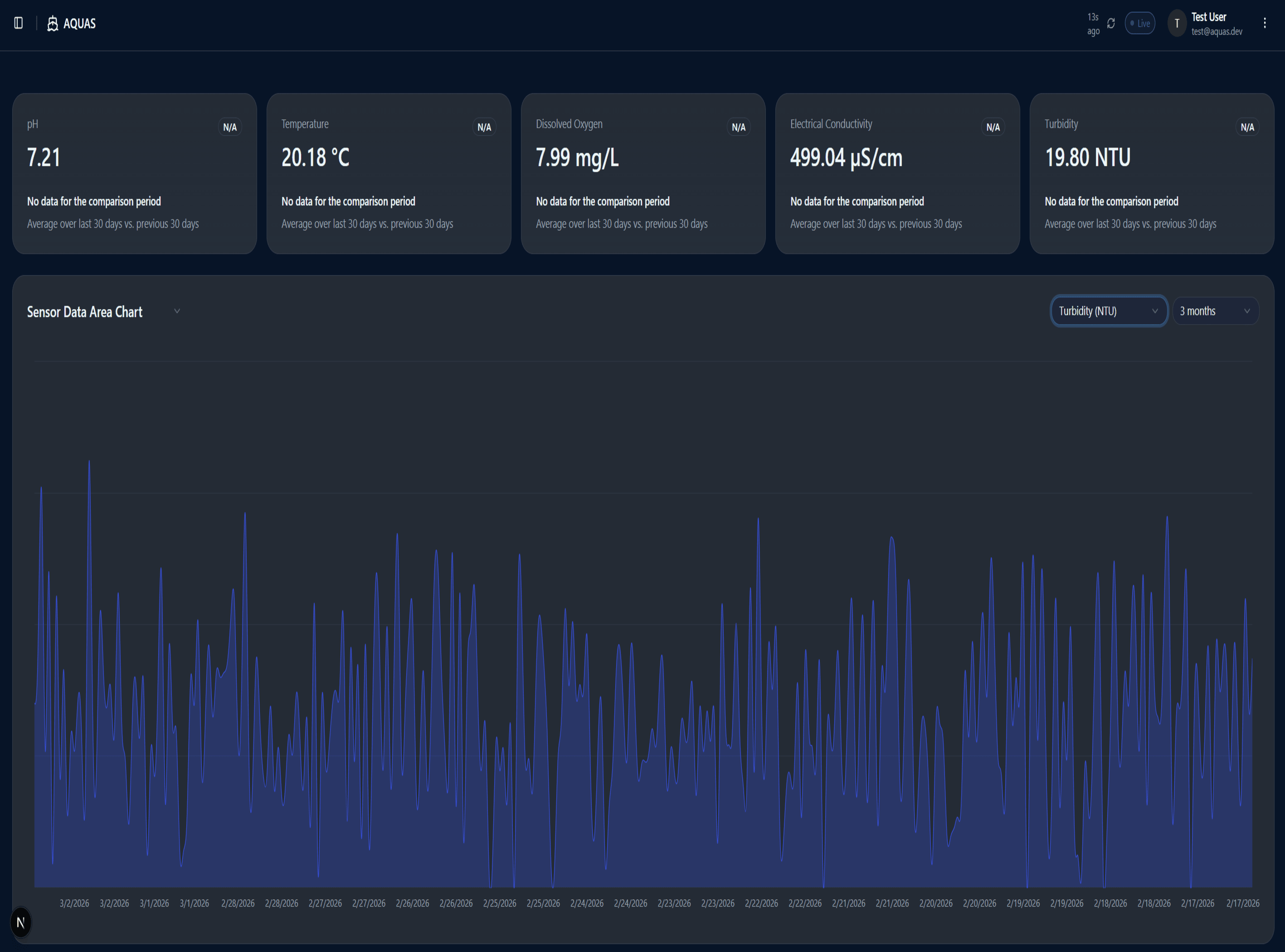Click the AQUAS brand name
Screen dimensions: 1285x952
pyautogui.click(x=79, y=24)
